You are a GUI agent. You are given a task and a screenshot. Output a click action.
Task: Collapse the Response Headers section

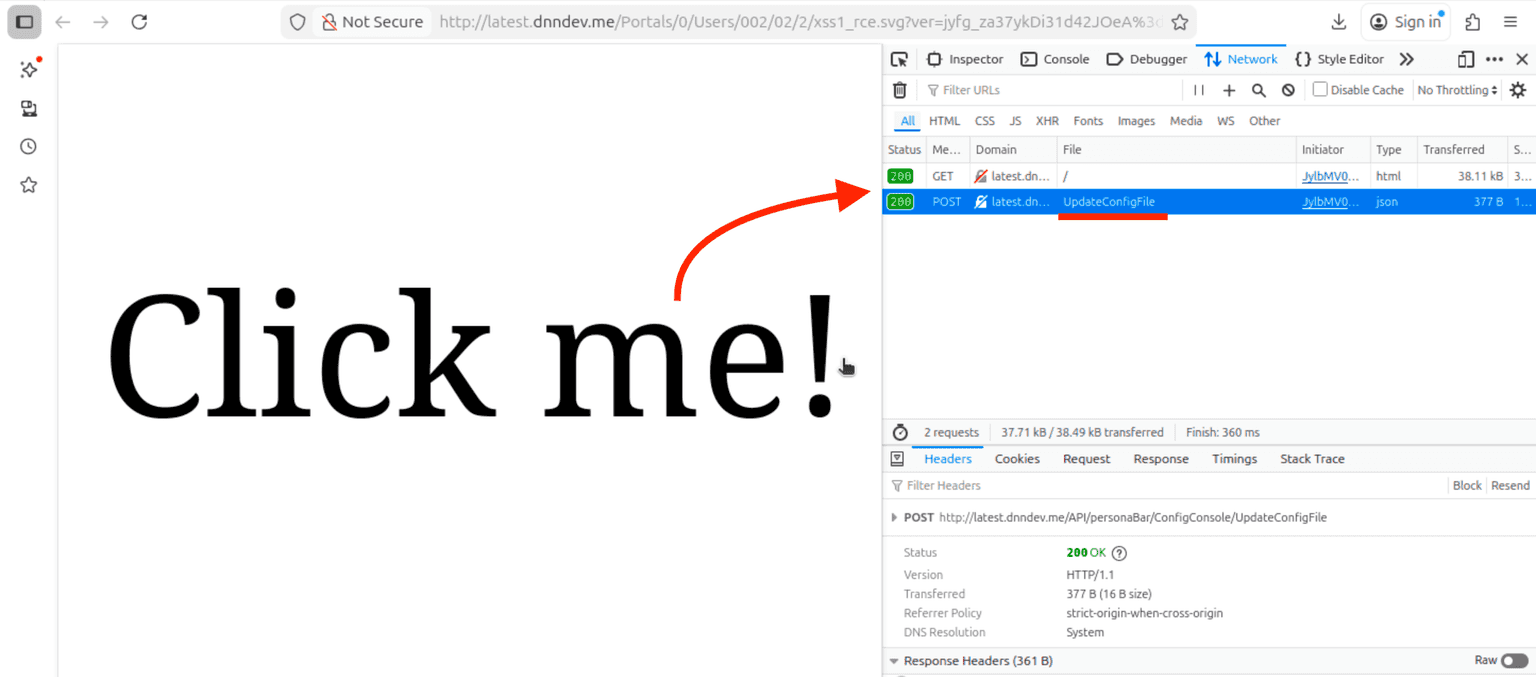point(894,661)
